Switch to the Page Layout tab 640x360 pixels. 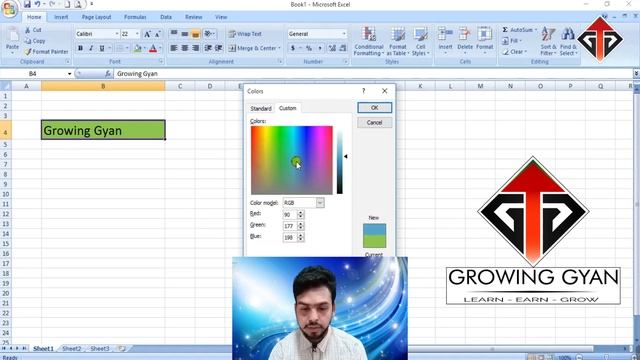96,17
